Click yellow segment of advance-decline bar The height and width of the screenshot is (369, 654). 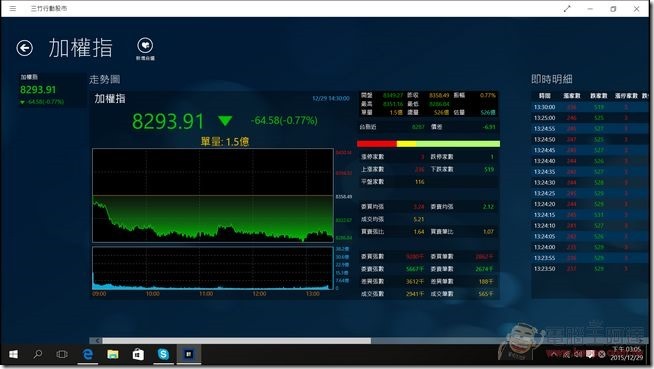coord(406,144)
